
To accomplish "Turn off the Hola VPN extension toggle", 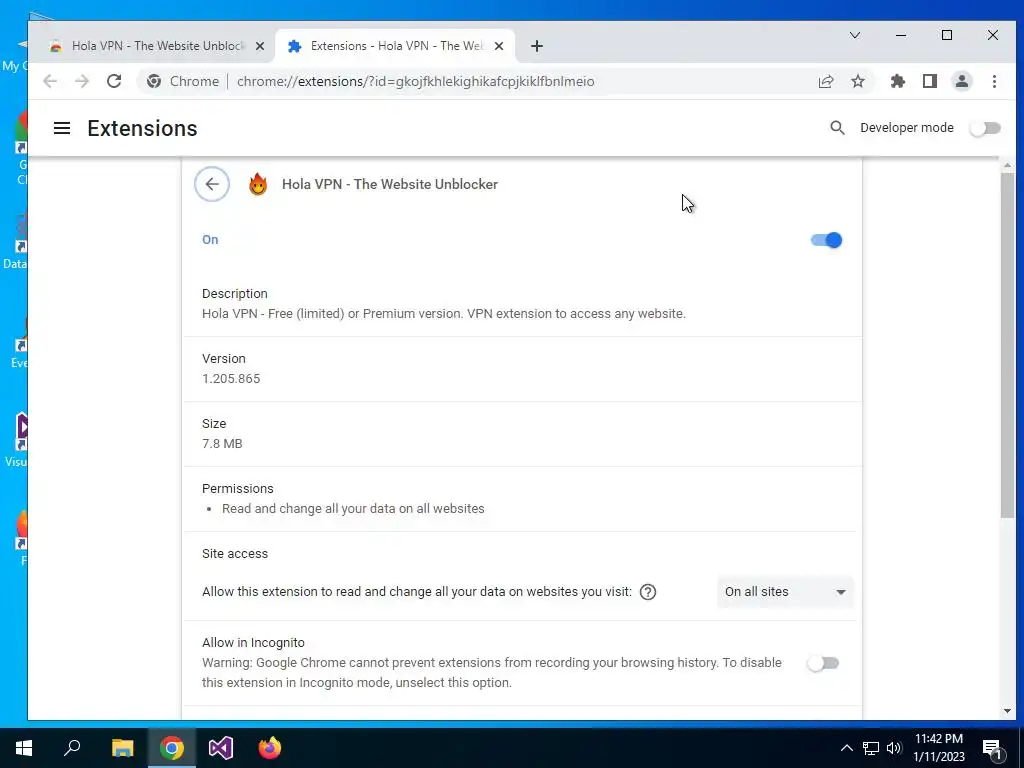I will click(826, 240).
